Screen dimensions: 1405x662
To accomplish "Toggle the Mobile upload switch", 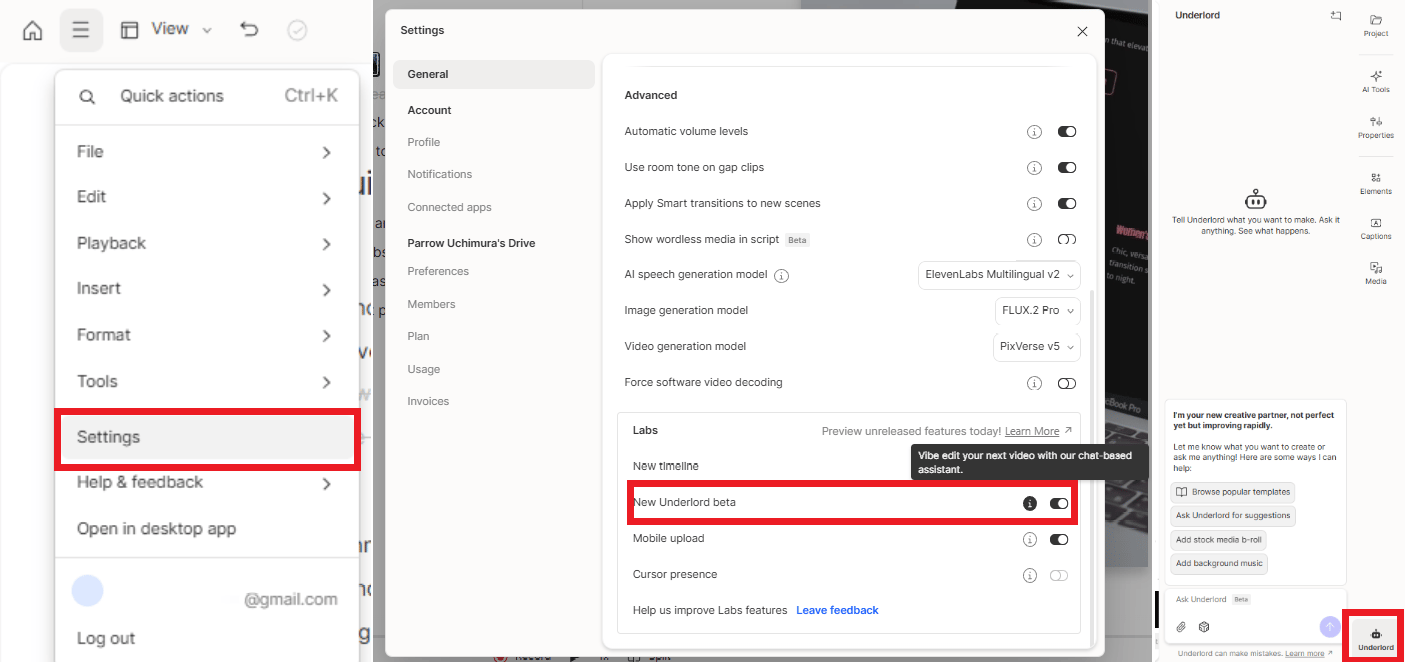I will tap(1059, 540).
